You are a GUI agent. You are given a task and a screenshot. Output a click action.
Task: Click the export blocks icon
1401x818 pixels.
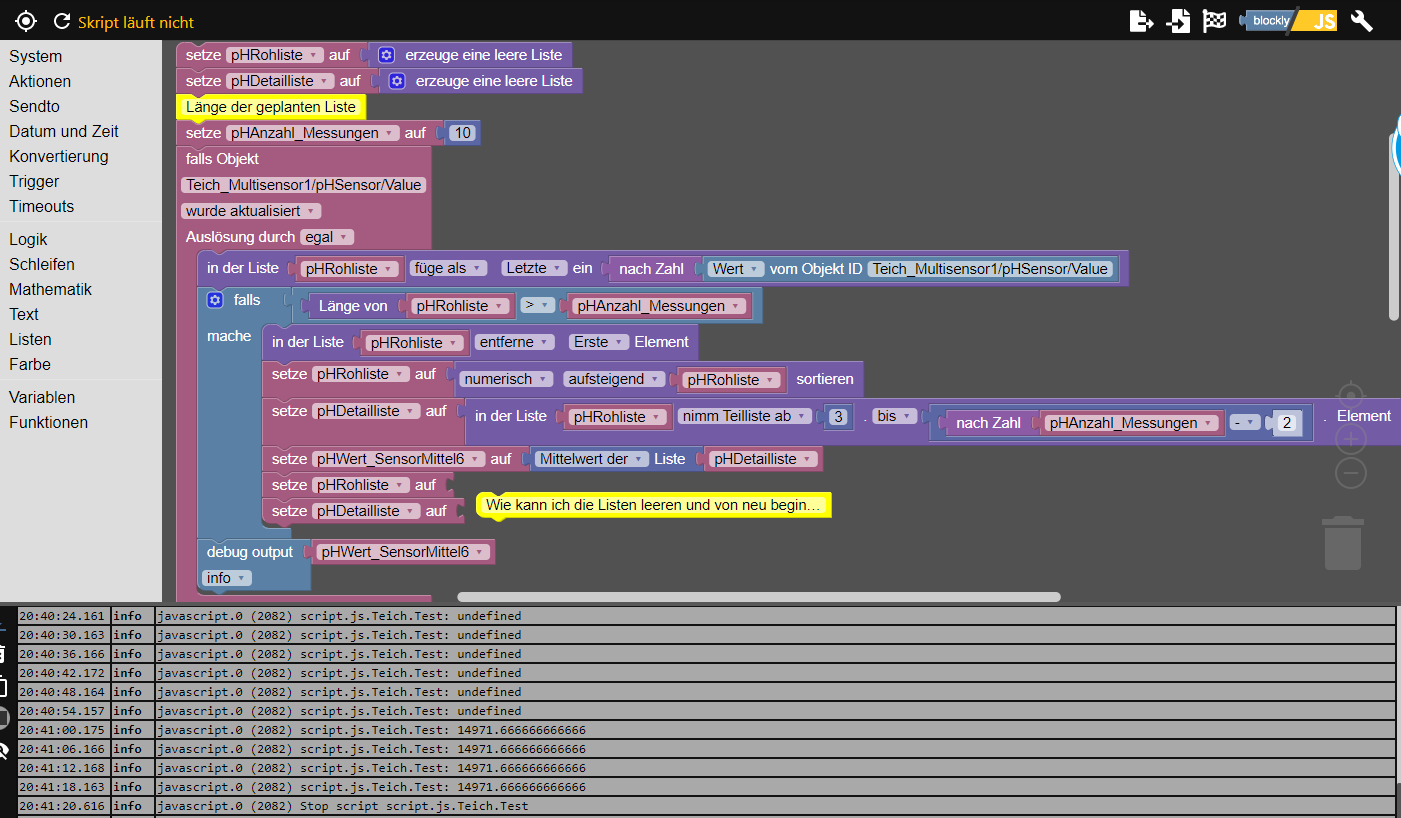(x=1141, y=21)
